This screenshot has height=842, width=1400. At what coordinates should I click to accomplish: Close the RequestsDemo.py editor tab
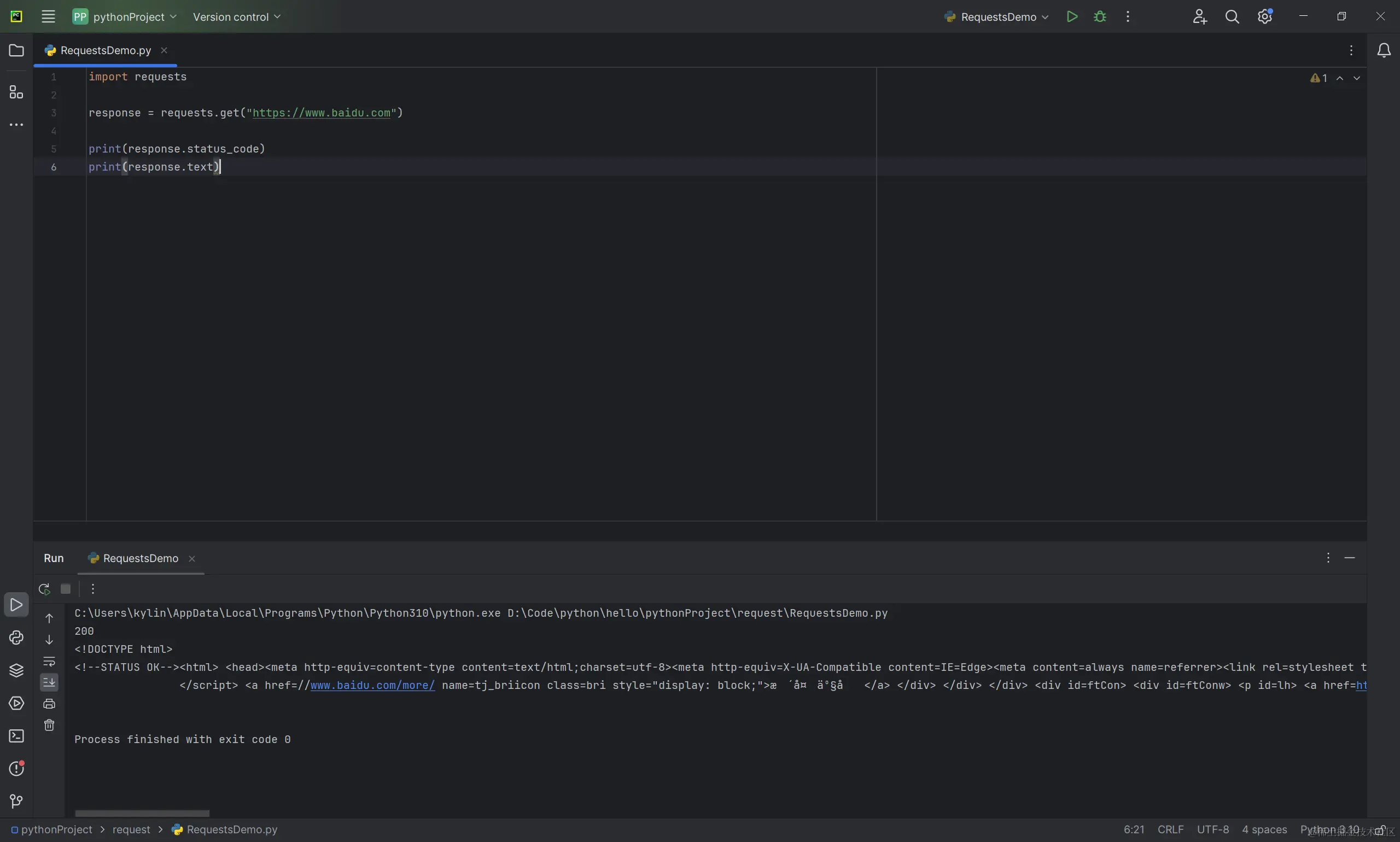[164, 50]
